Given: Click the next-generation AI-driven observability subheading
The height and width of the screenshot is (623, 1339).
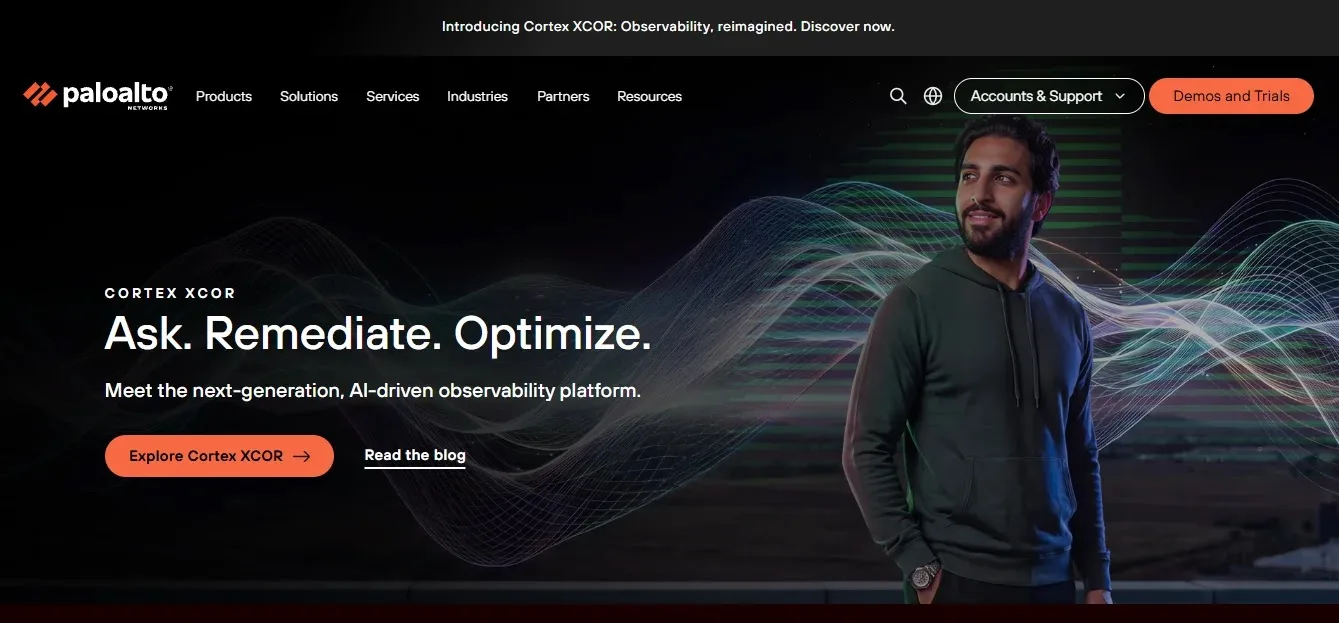Looking at the screenshot, I should pyautogui.click(x=373, y=390).
